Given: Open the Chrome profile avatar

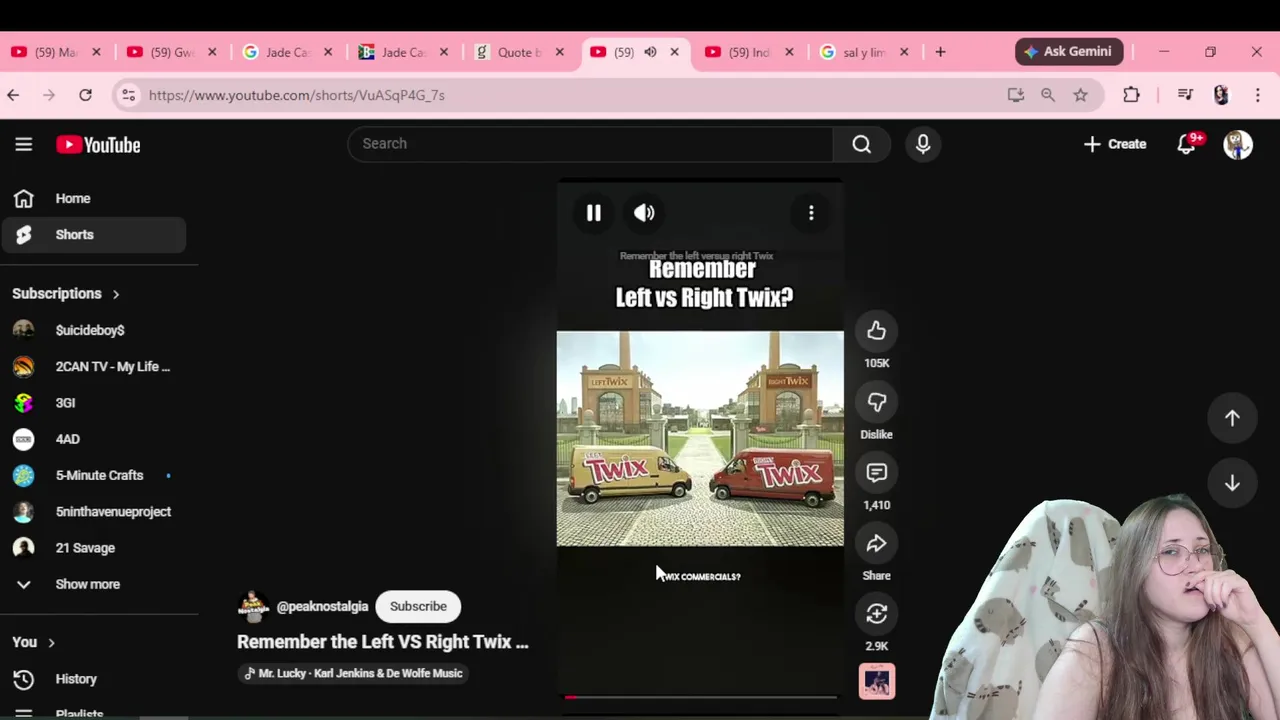Looking at the screenshot, I should (1221, 95).
